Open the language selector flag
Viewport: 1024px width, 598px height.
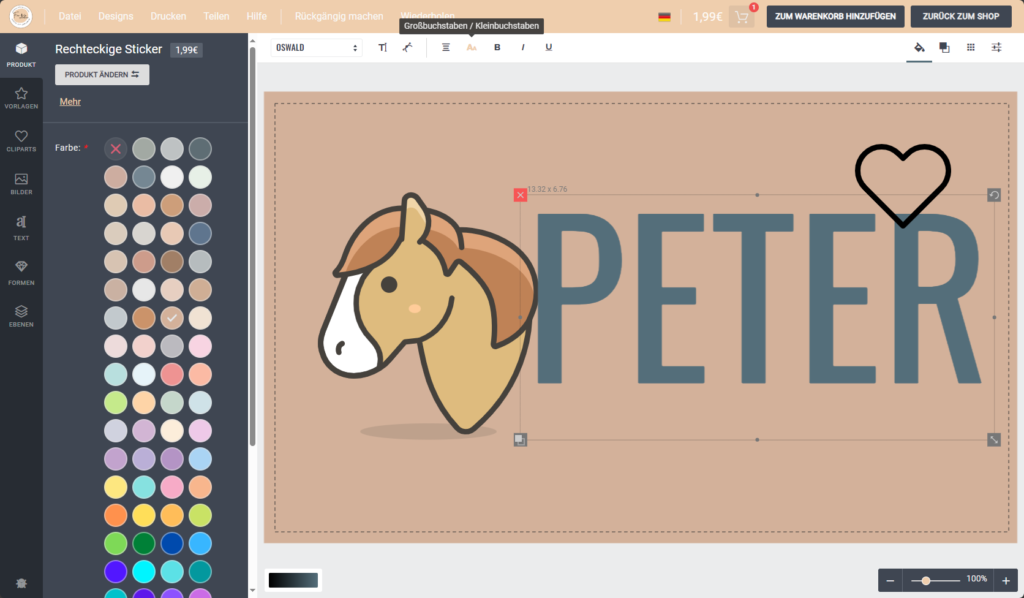[x=665, y=17]
